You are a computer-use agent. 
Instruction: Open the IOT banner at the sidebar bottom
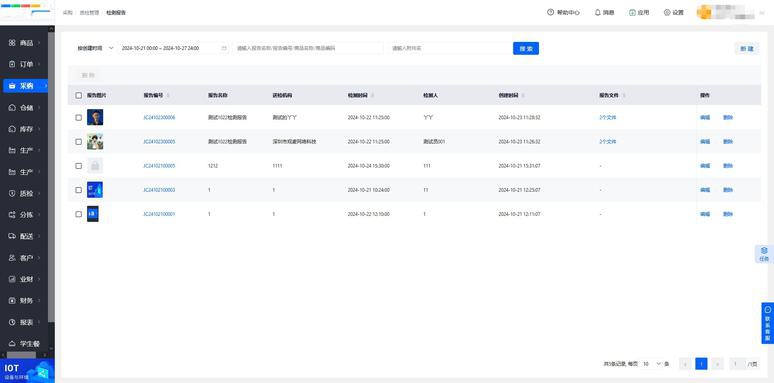[x=27, y=371]
